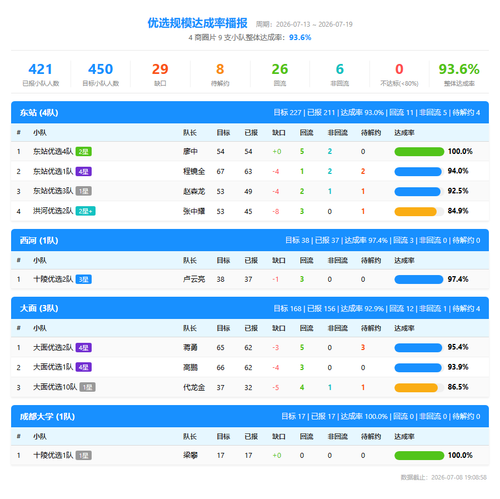This screenshot has width=500, height=499.
Task: Click the blue 93.6% in the subtitle
Action: pos(300,37)
